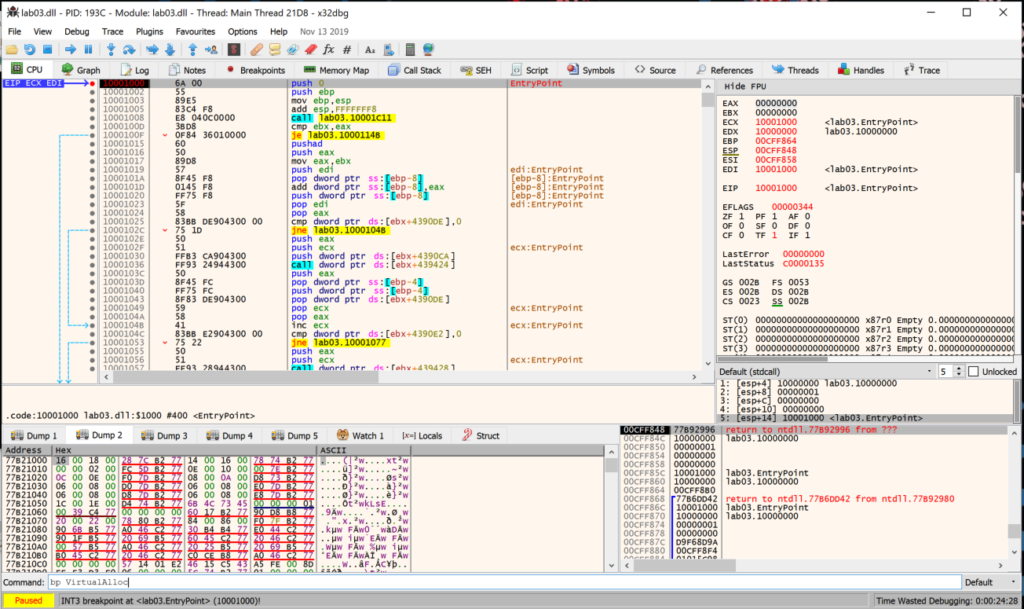This screenshot has height=609, width=1024.
Task: Pause execution with the pause icon
Action: click(x=88, y=50)
